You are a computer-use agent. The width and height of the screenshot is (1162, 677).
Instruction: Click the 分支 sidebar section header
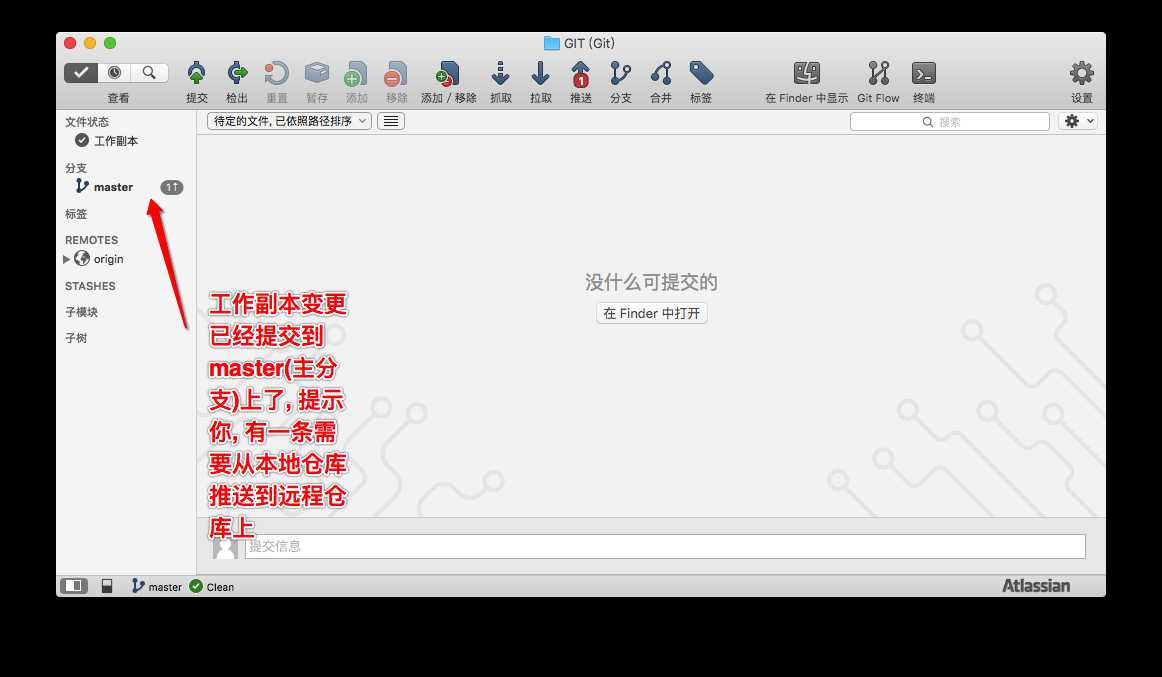coord(76,167)
